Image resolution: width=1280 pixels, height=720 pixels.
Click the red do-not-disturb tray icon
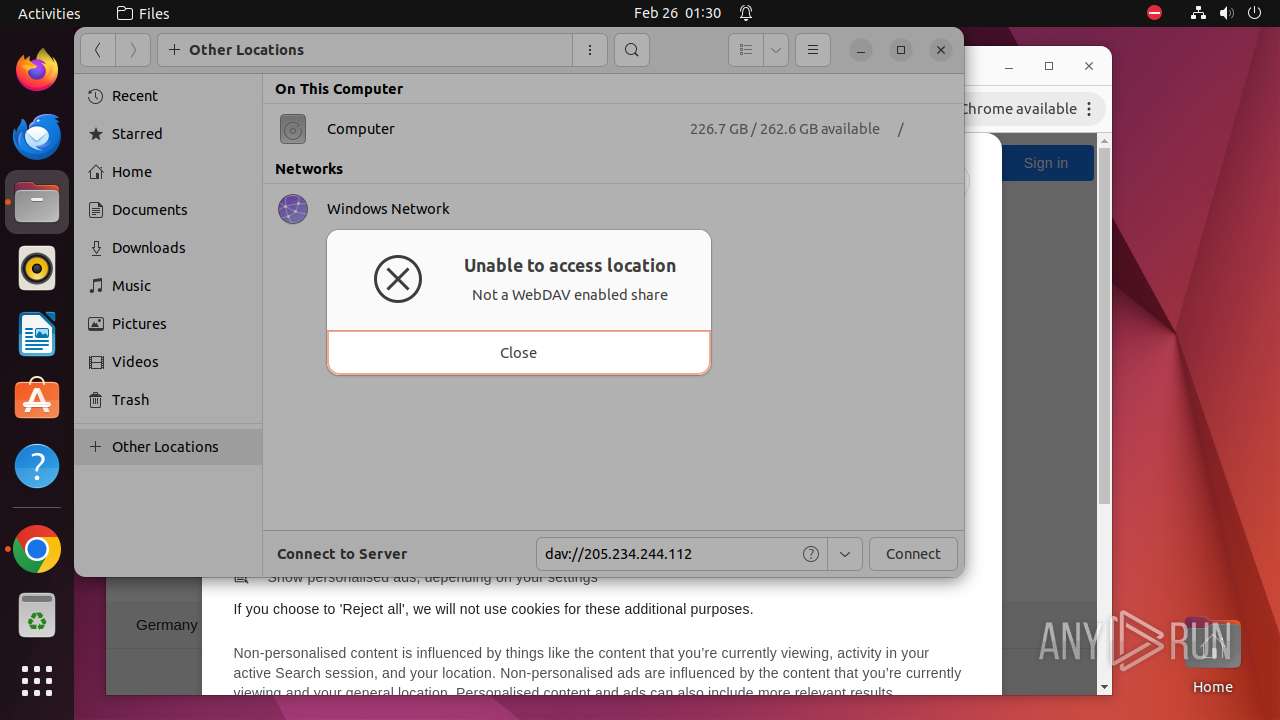pyautogui.click(x=1155, y=13)
